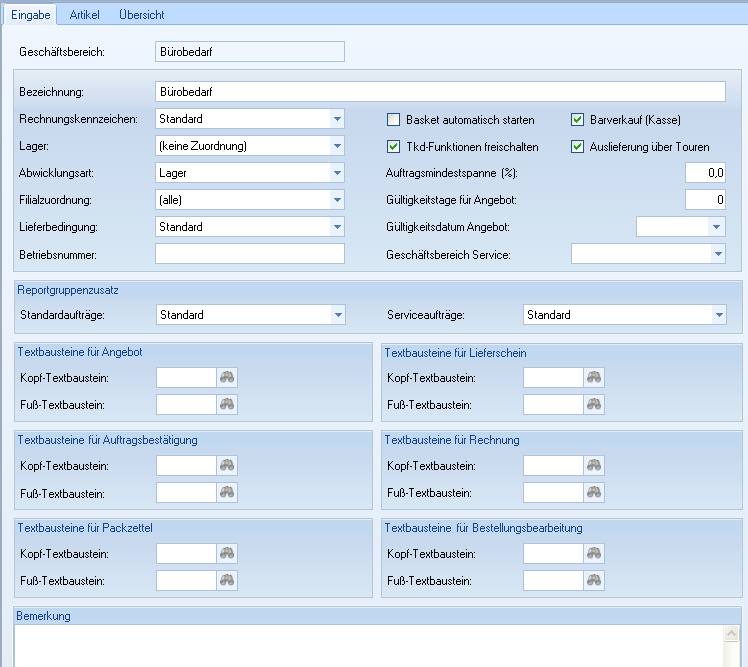
Task: Open the Rechnungskennzeichen dropdown
Action: pyautogui.click(x=336, y=120)
